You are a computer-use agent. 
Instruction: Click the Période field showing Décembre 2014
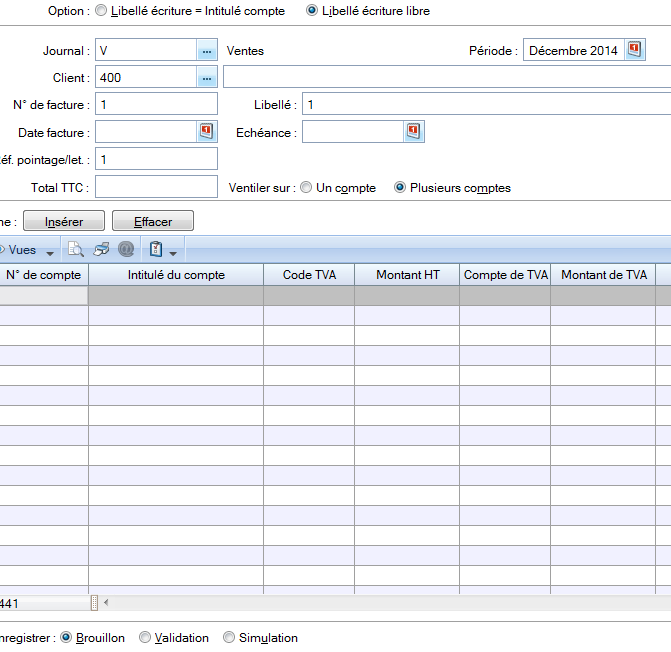(573, 50)
